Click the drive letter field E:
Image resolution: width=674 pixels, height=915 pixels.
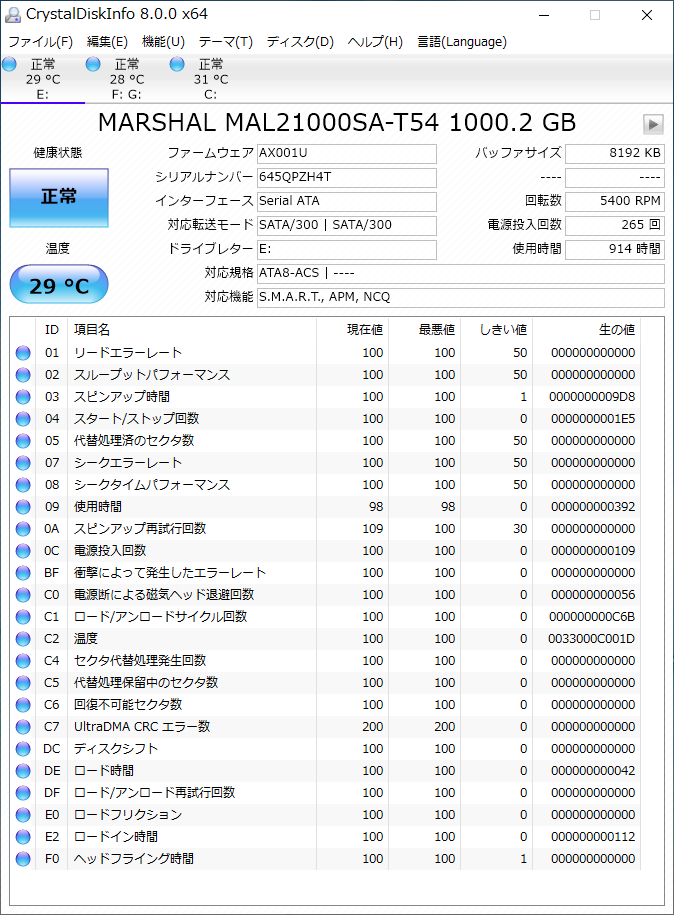pos(347,249)
